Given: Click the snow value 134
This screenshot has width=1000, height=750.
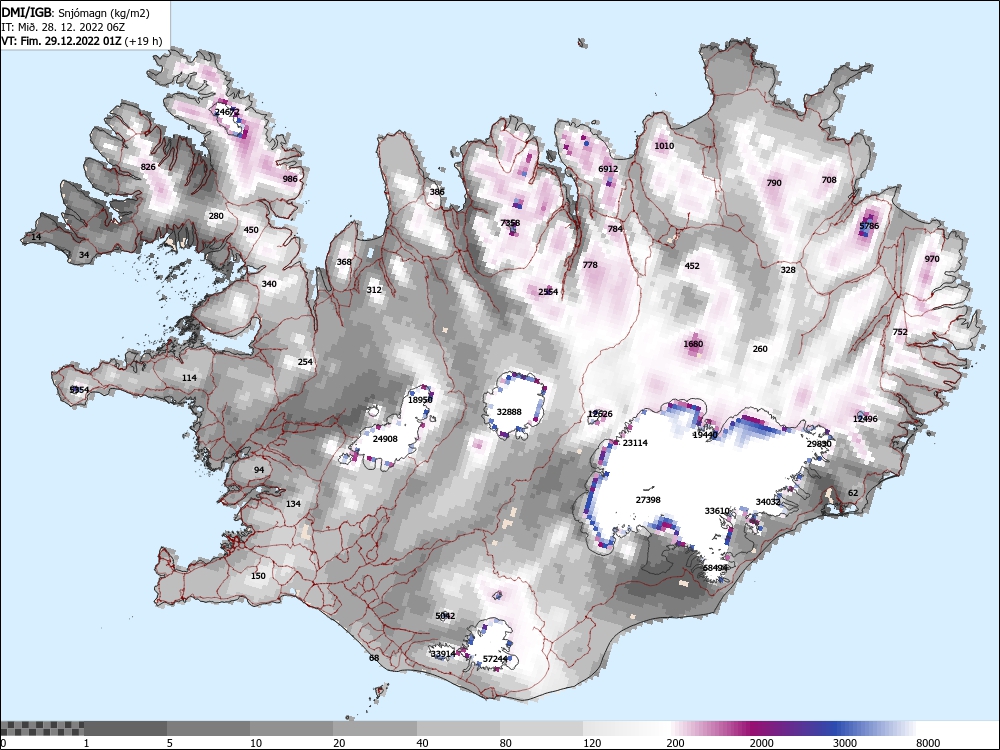Looking at the screenshot, I should coord(293,504).
